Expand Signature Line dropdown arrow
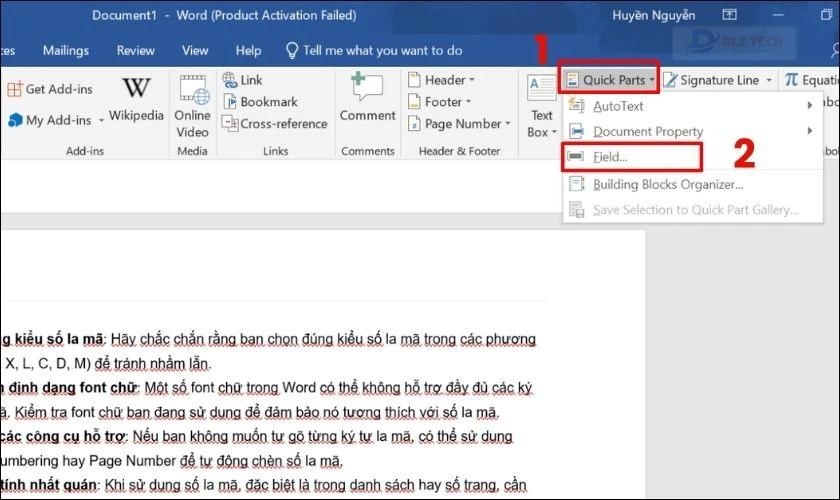The image size is (840, 500). pyautogui.click(x=769, y=80)
